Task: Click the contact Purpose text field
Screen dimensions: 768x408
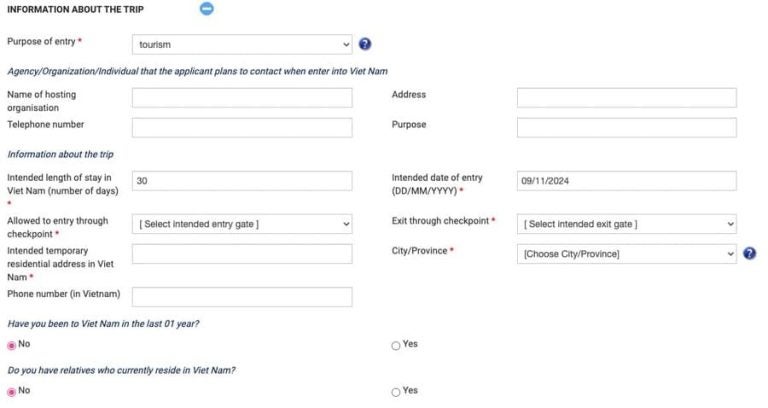Action: [x=626, y=128]
